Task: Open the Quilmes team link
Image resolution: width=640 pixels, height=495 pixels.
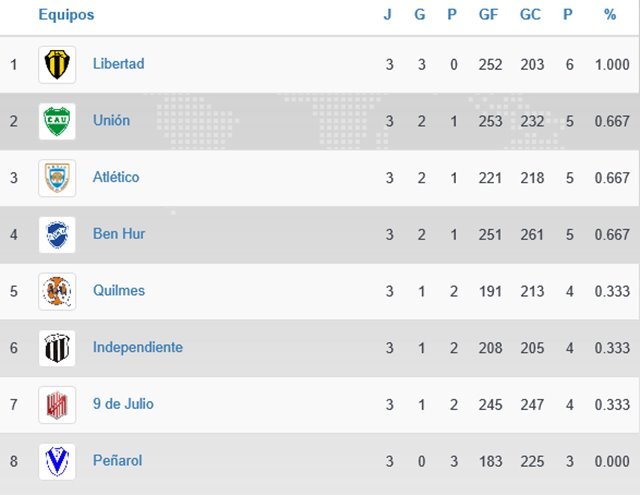Action: coord(118,291)
